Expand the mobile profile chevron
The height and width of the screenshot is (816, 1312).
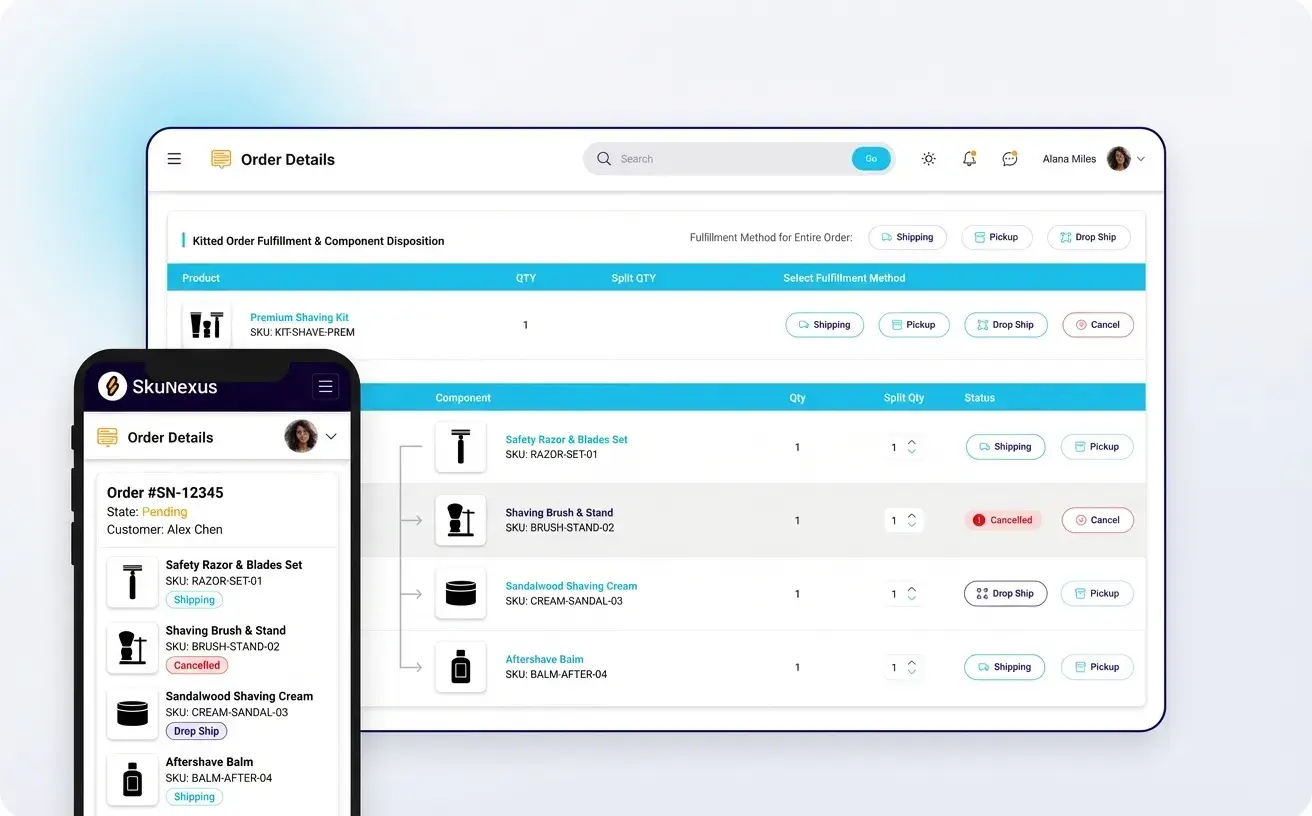click(331, 437)
